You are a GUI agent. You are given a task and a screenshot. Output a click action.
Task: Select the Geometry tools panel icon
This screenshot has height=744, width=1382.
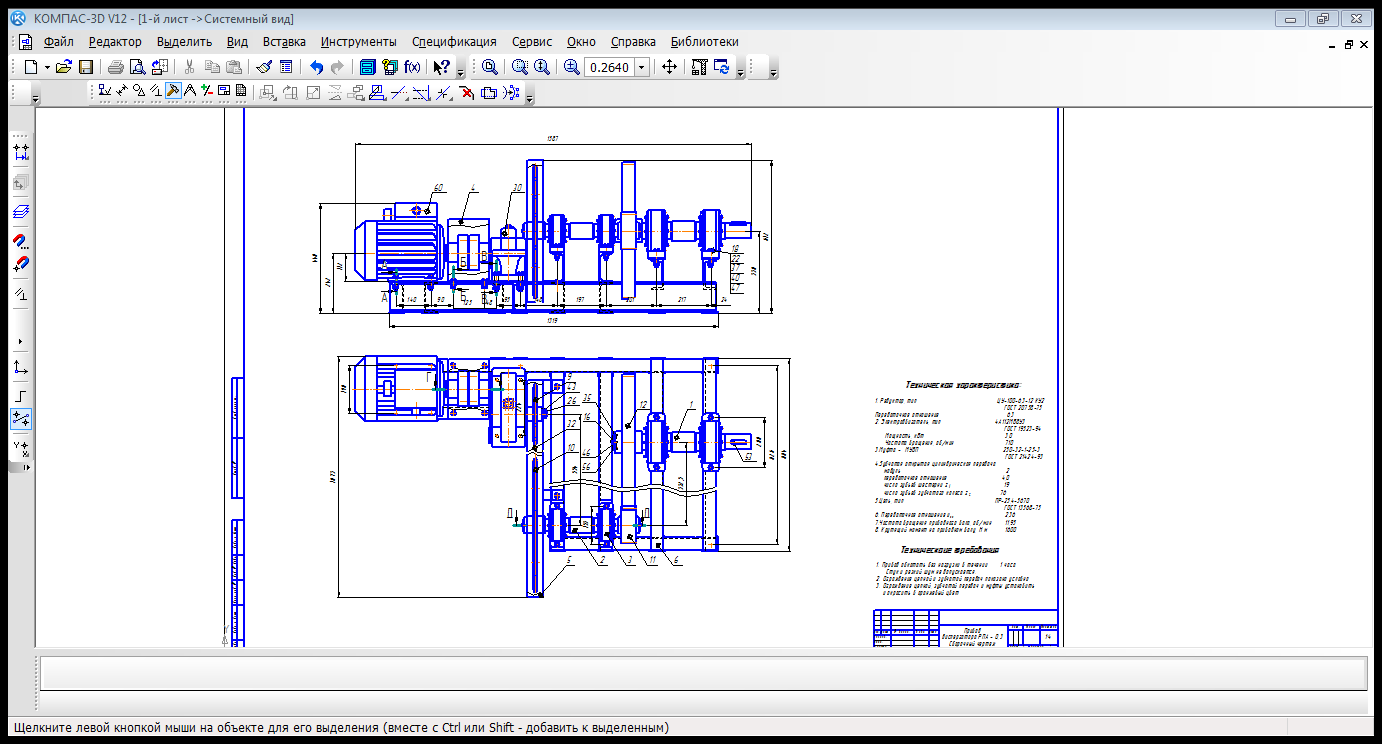[x=104, y=91]
